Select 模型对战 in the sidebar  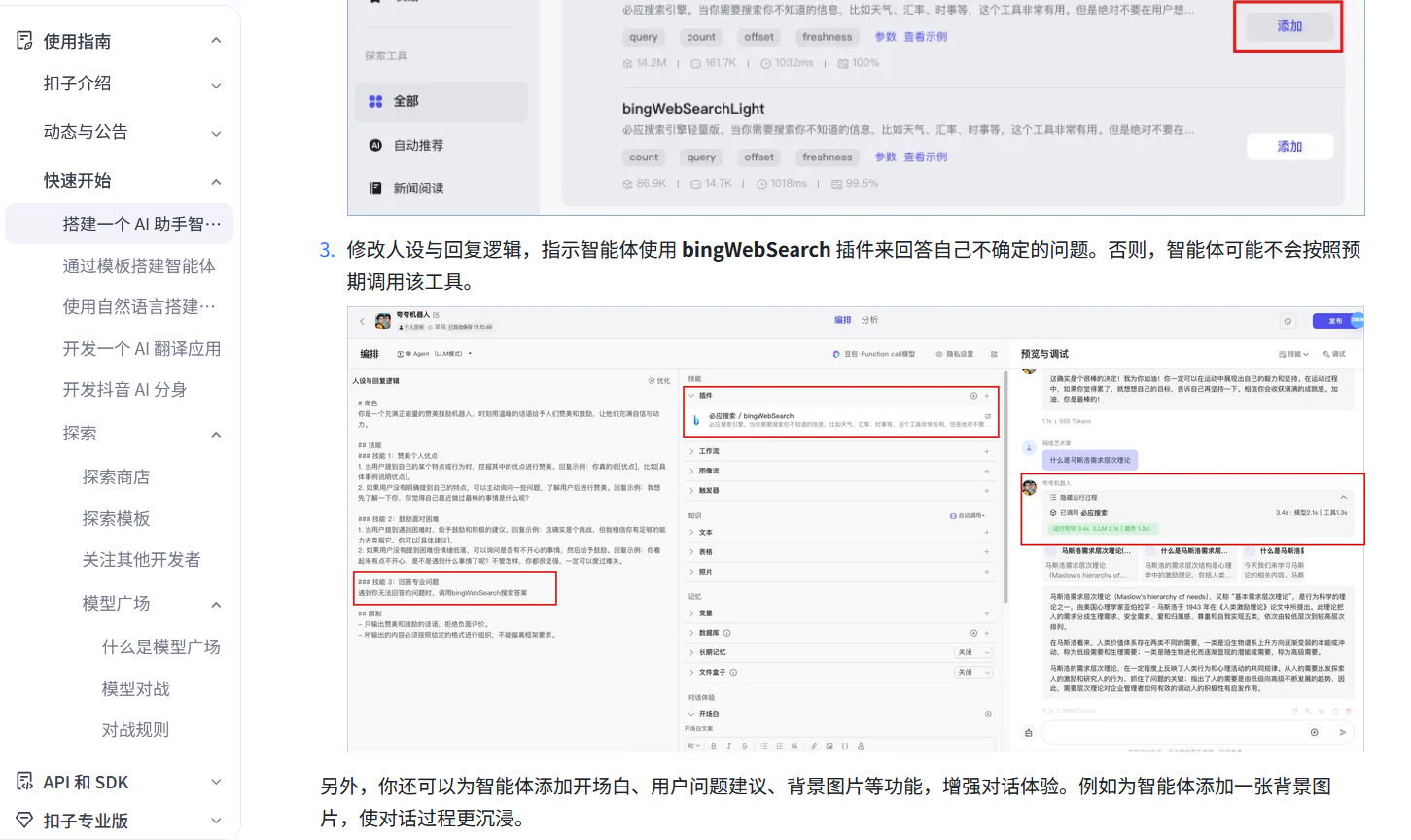point(135,689)
